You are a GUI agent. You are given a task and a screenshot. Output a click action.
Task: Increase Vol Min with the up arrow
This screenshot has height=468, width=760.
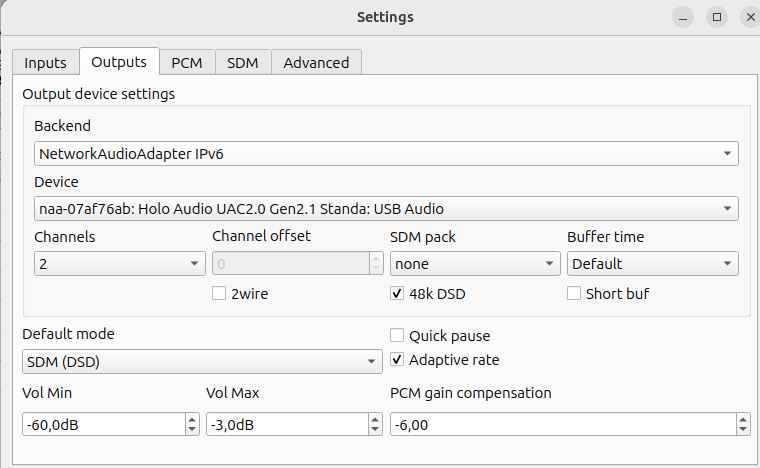[192, 419]
